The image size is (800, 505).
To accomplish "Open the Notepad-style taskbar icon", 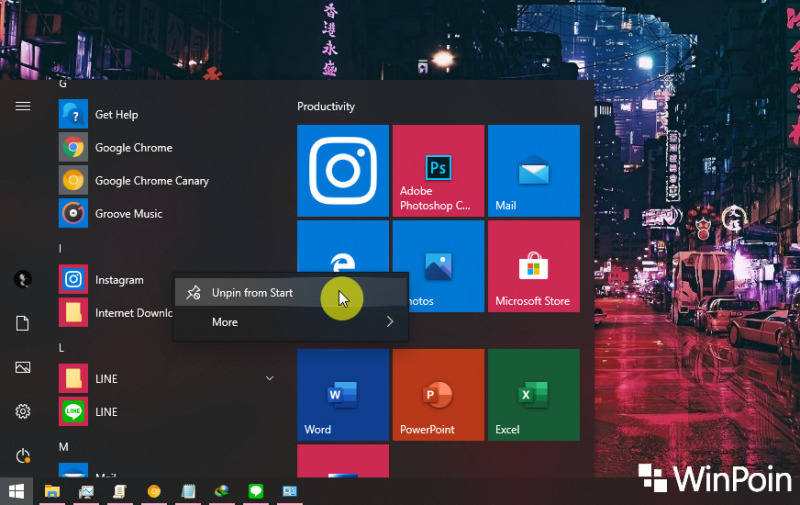I will (188, 491).
